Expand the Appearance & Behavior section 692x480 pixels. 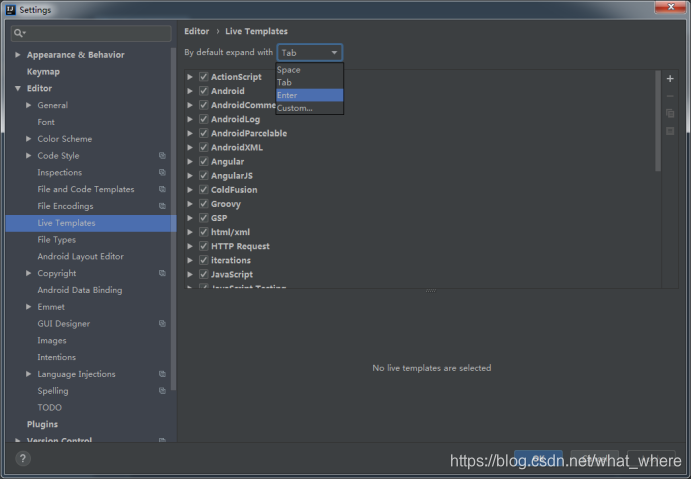point(18,55)
